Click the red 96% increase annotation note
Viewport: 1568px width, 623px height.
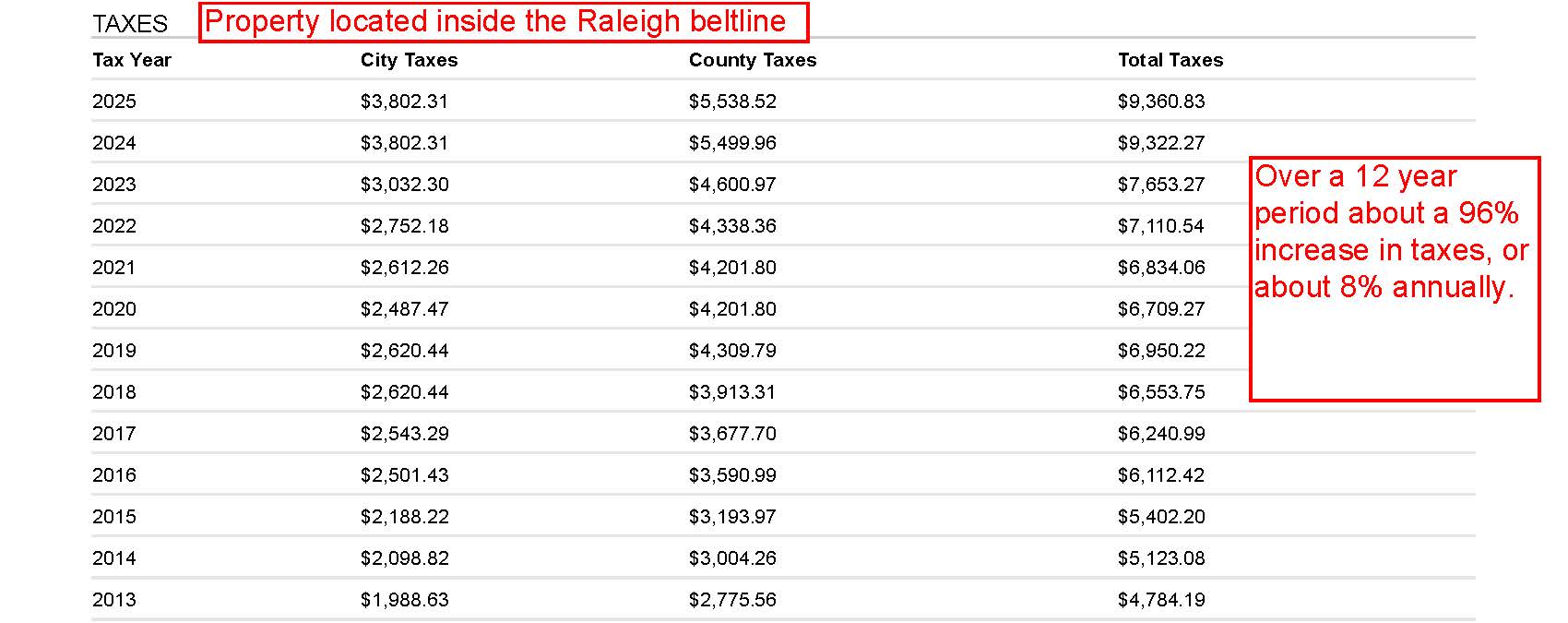pyautogui.click(x=1394, y=279)
